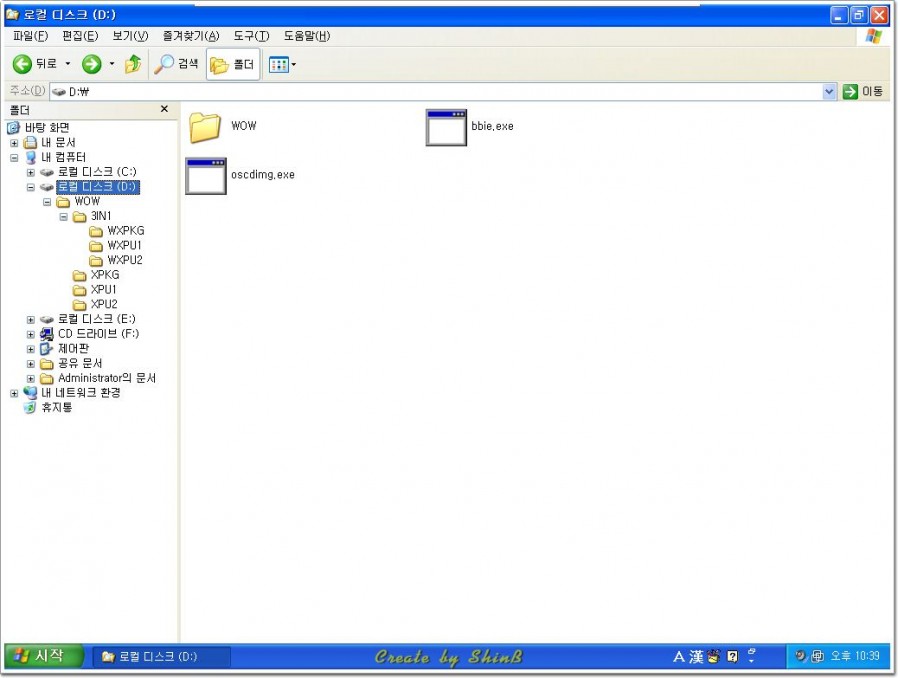Click the bbie.exe file name

point(492,126)
